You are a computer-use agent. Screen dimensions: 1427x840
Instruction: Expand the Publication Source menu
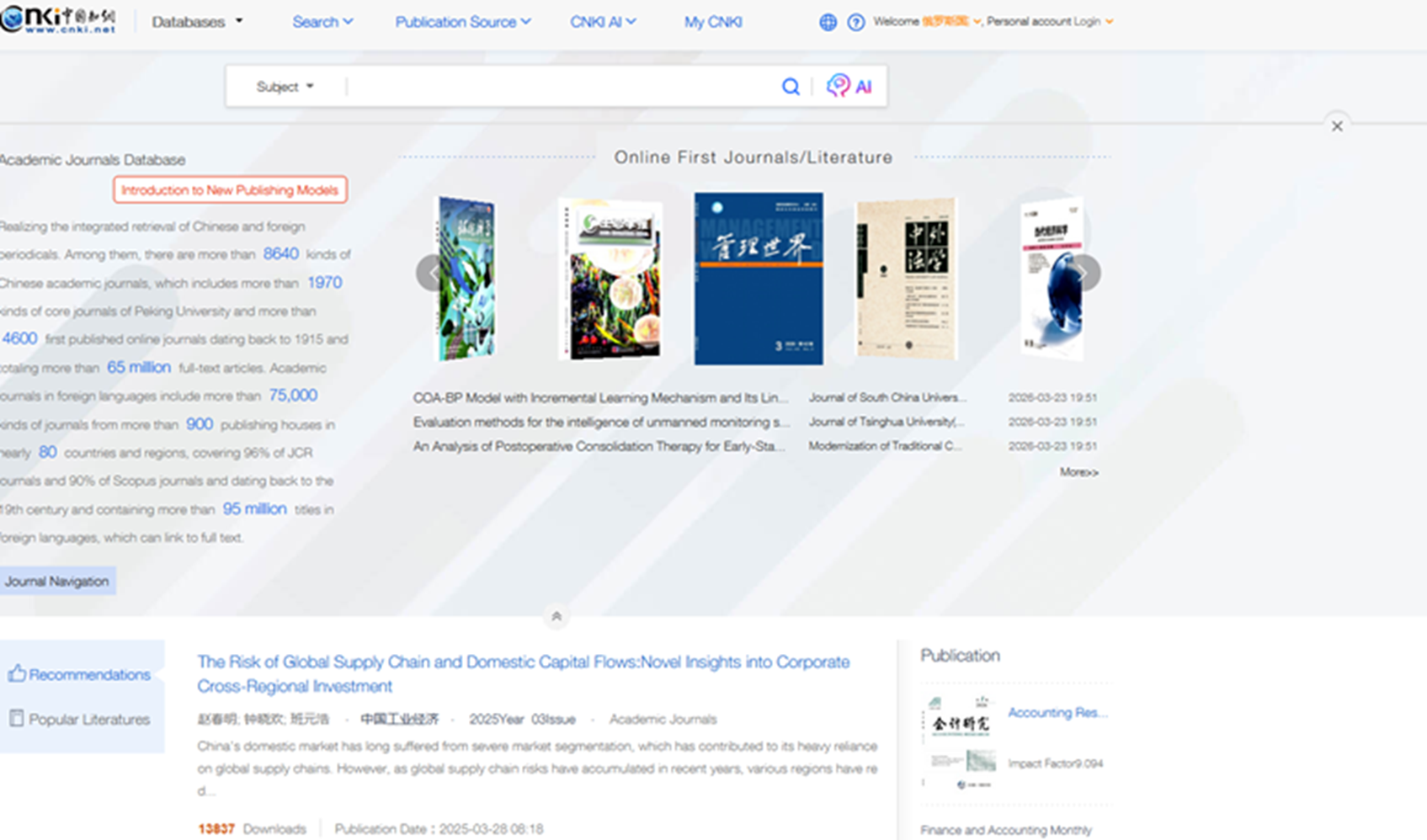click(x=462, y=22)
